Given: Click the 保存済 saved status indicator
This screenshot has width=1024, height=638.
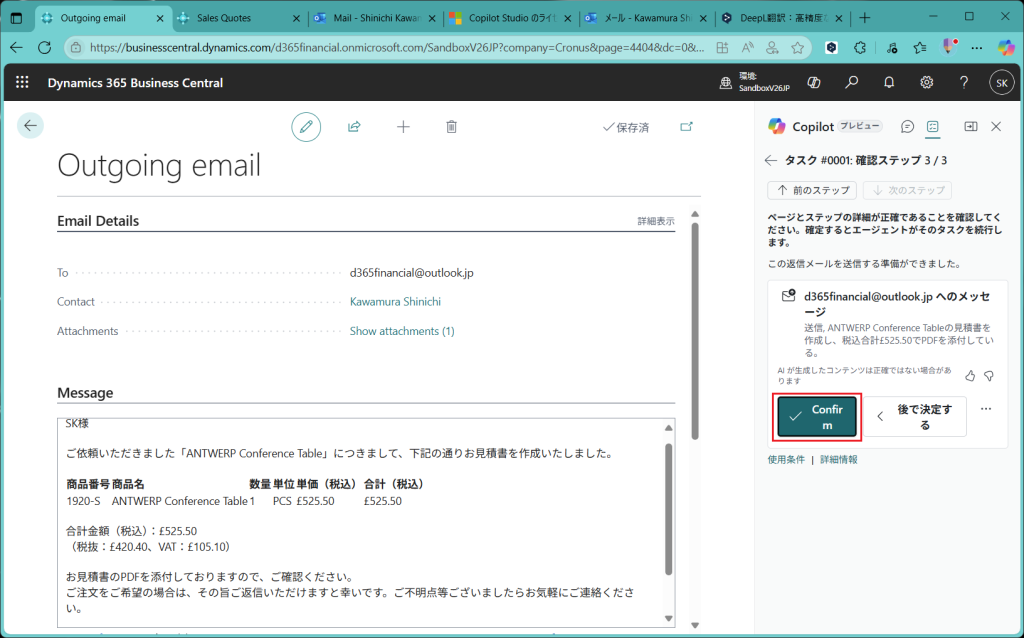Looking at the screenshot, I should click(x=626, y=127).
